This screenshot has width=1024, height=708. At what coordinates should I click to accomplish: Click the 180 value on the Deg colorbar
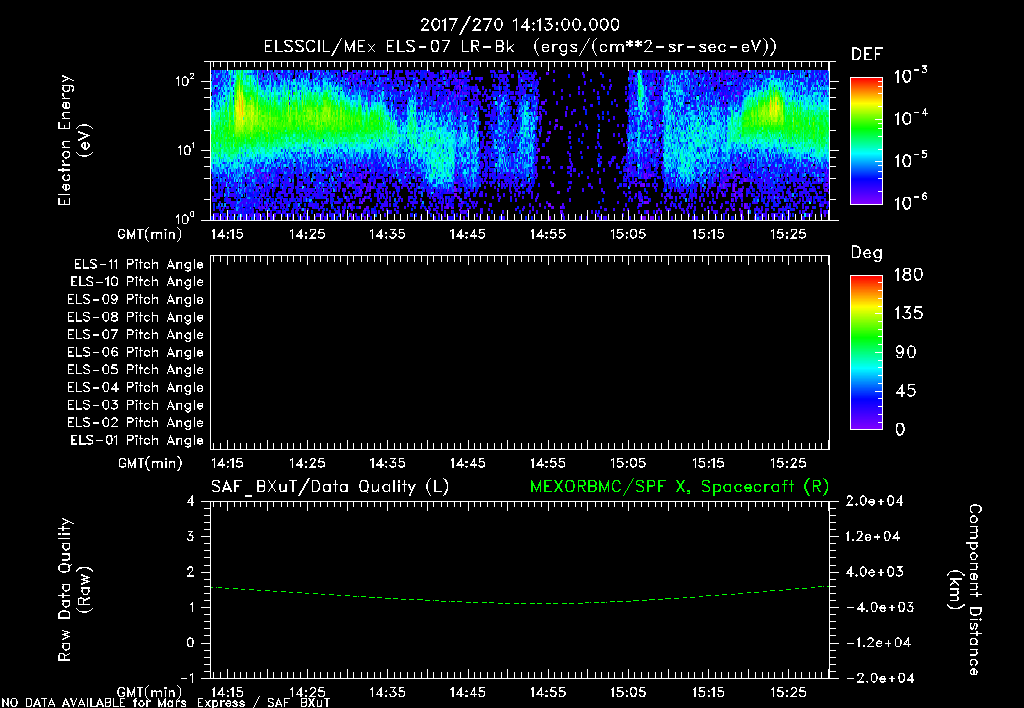pos(908,275)
